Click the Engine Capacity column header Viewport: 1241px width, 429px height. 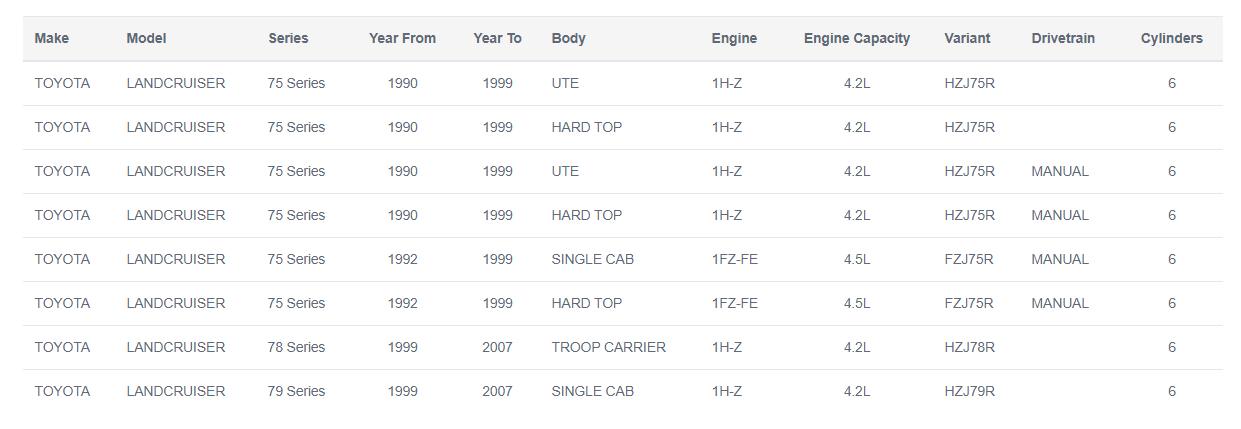point(857,39)
